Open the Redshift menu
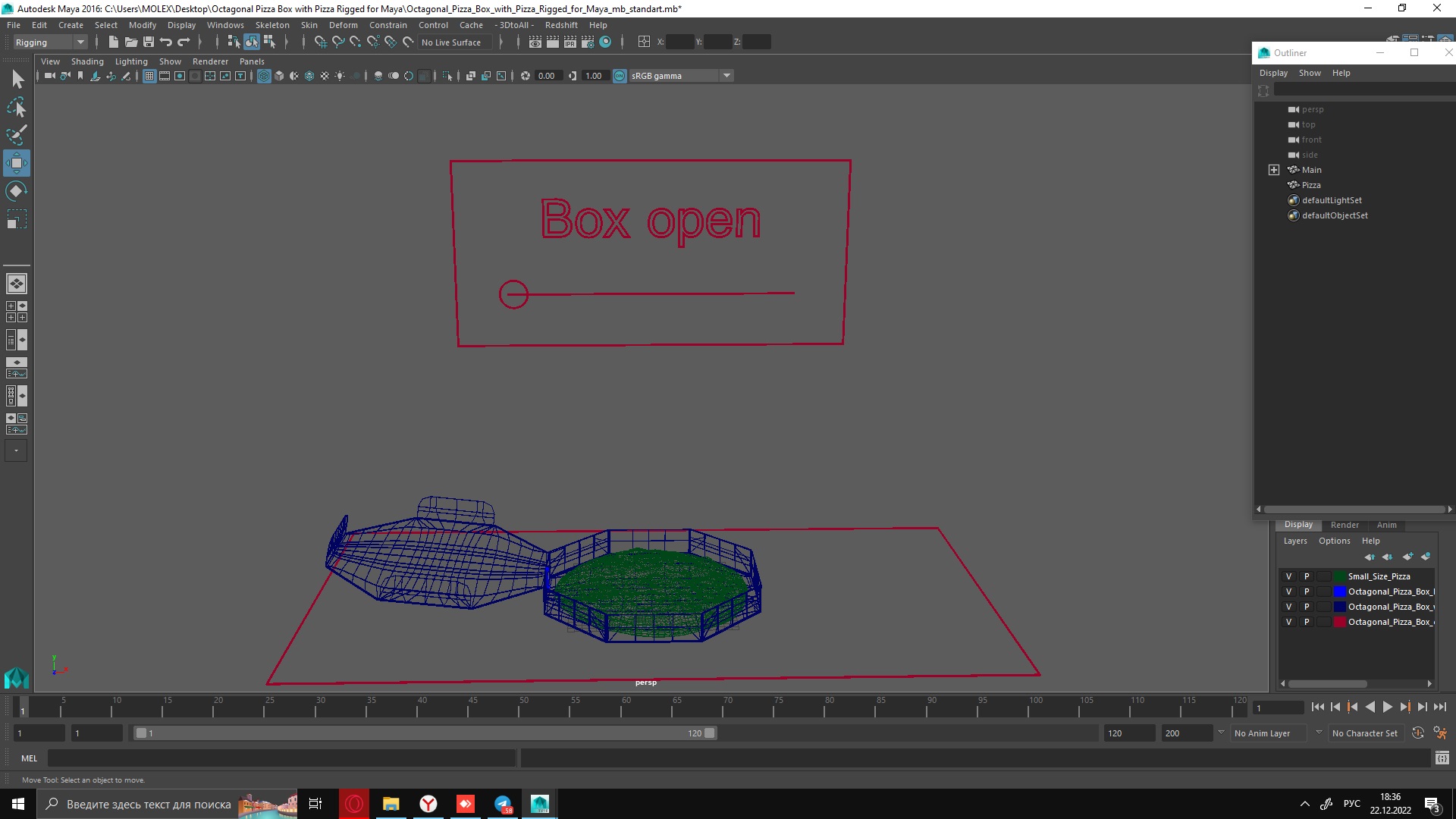The height and width of the screenshot is (819, 1456). pos(561,25)
